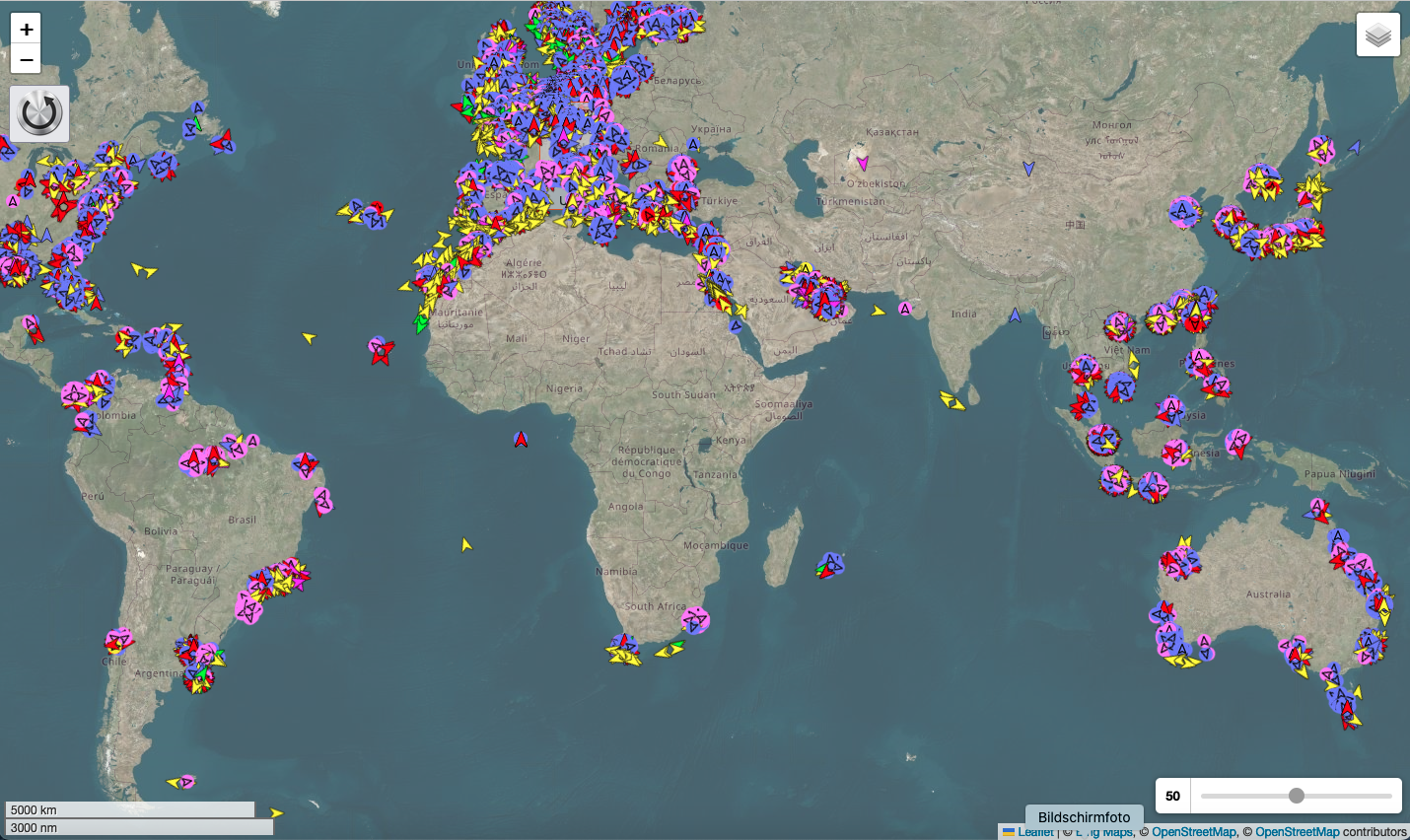This screenshot has height=840, width=1410.
Task: Click the pink circled marker in Arabian Sea
Action: coord(905,309)
